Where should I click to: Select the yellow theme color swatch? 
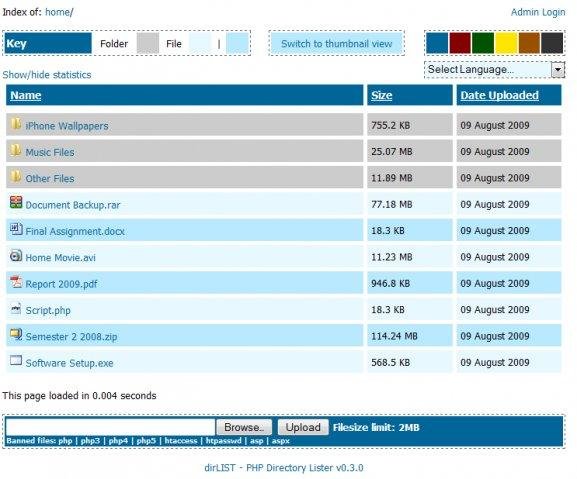click(x=506, y=43)
